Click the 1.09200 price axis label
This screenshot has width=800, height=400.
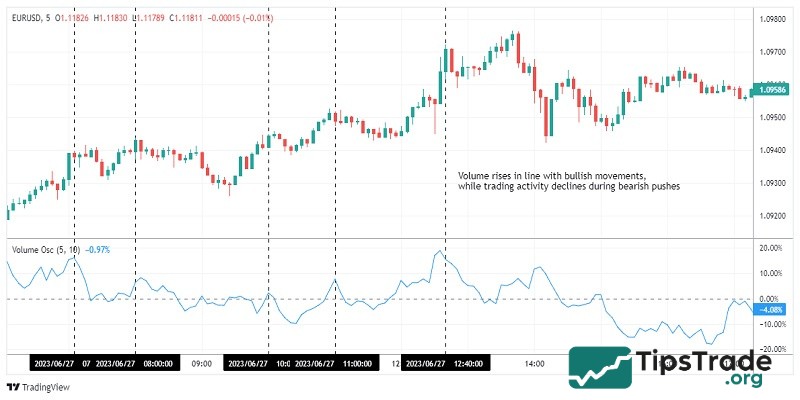point(772,216)
